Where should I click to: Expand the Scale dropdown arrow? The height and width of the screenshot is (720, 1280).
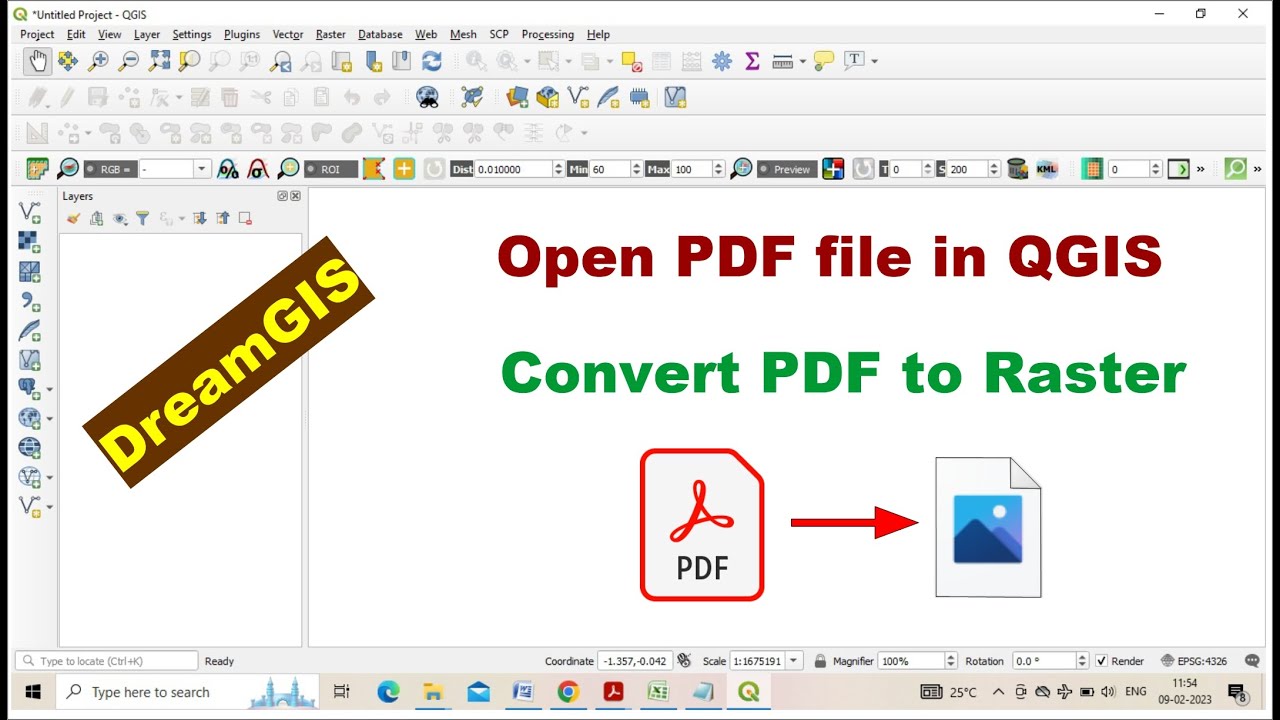pyautogui.click(x=794, y=661)
